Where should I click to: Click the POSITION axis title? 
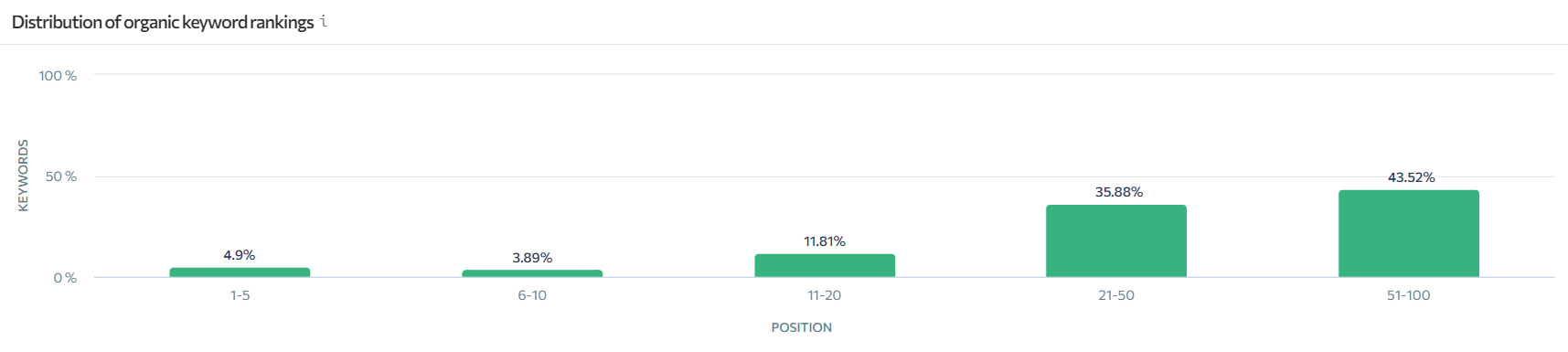[802, 327]
